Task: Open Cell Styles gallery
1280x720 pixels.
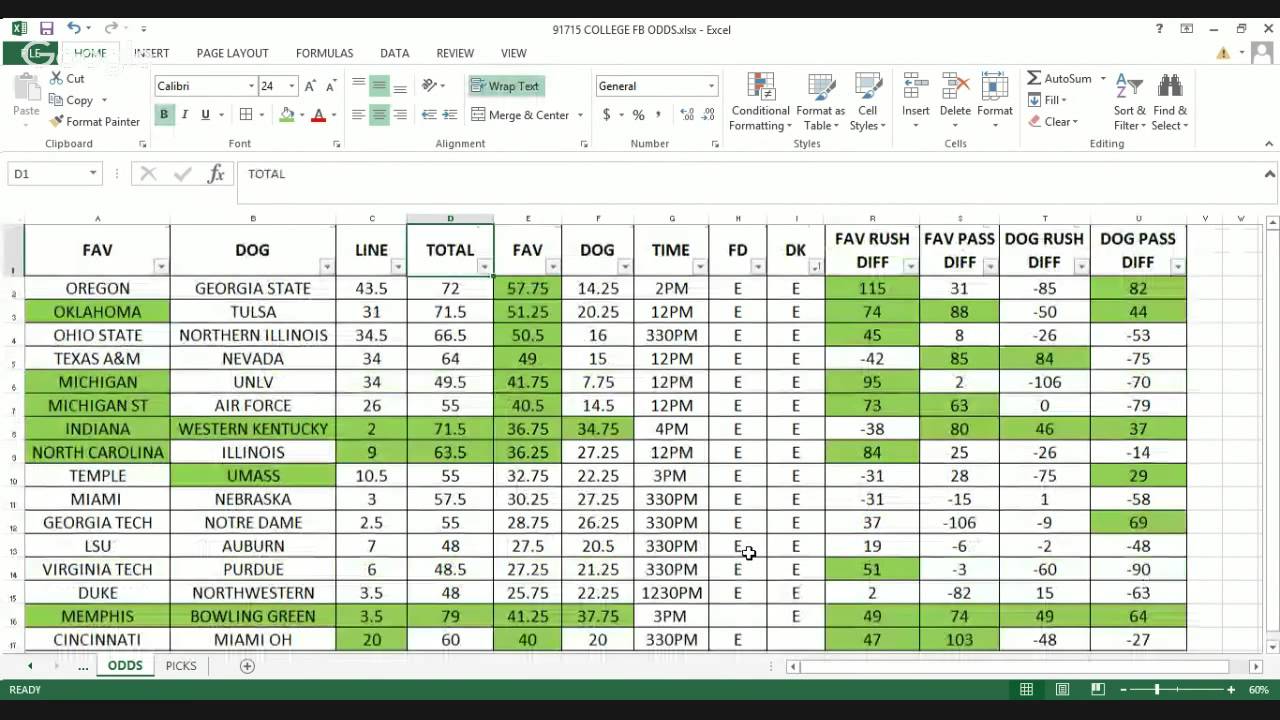Action: click(867, 102)
